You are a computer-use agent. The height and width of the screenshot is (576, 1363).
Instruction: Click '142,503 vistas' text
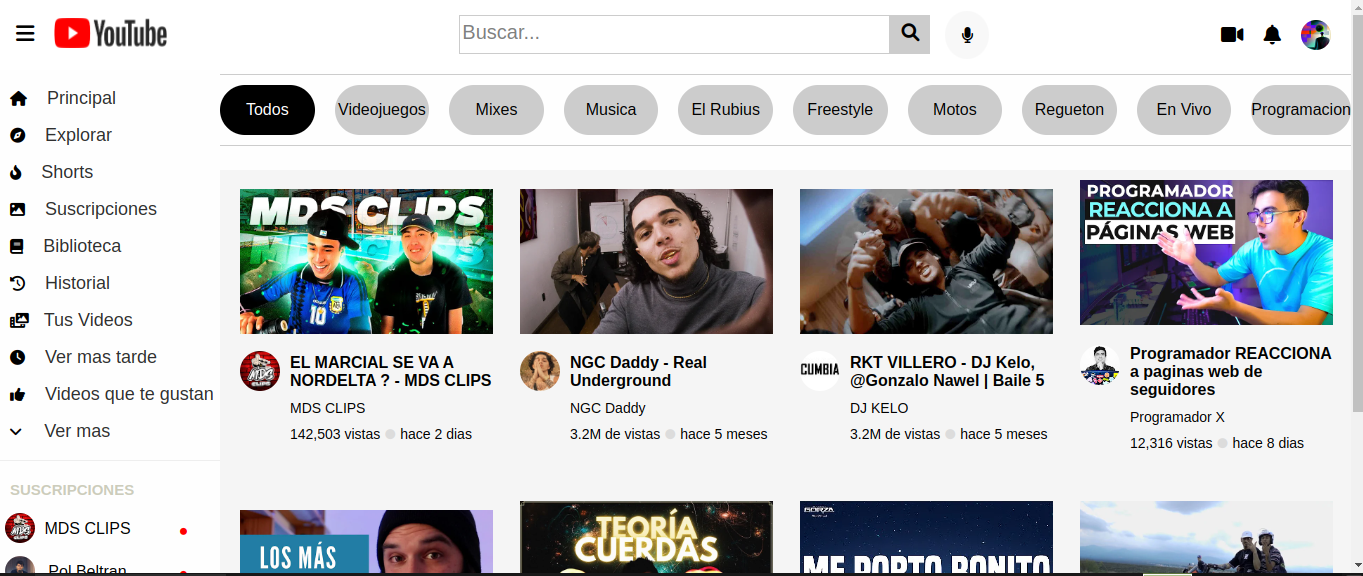click(x=336, y=434)
